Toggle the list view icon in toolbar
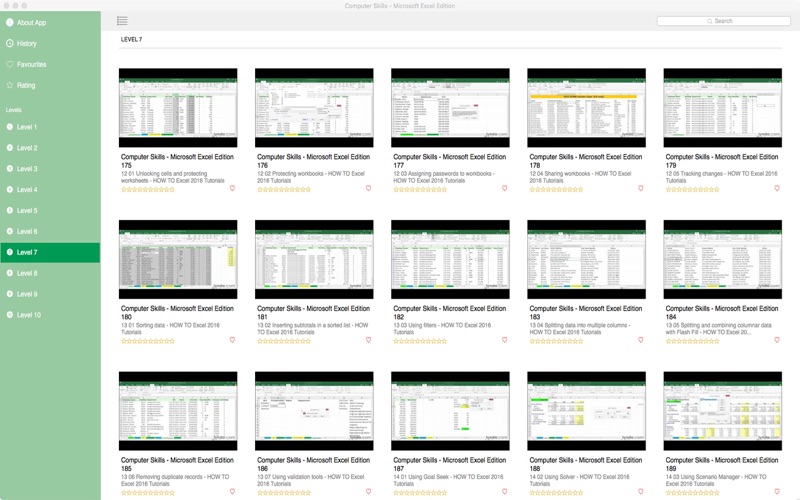Screen dimensions: 800x500 click(x=122, y=20)
